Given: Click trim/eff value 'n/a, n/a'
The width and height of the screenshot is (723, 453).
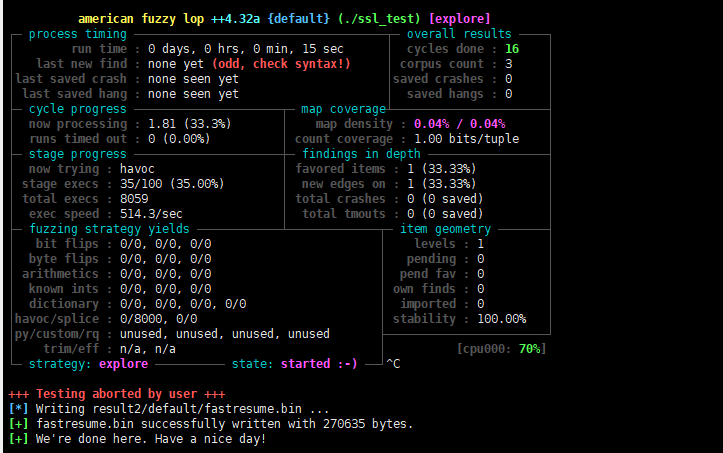Looking at the screenshot, I should pyautogui.click(x=148, y=349).
